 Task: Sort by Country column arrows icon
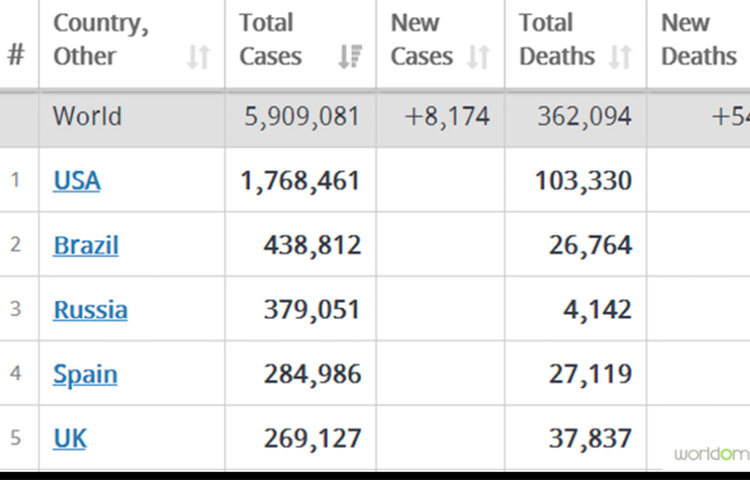click(199, 58)
